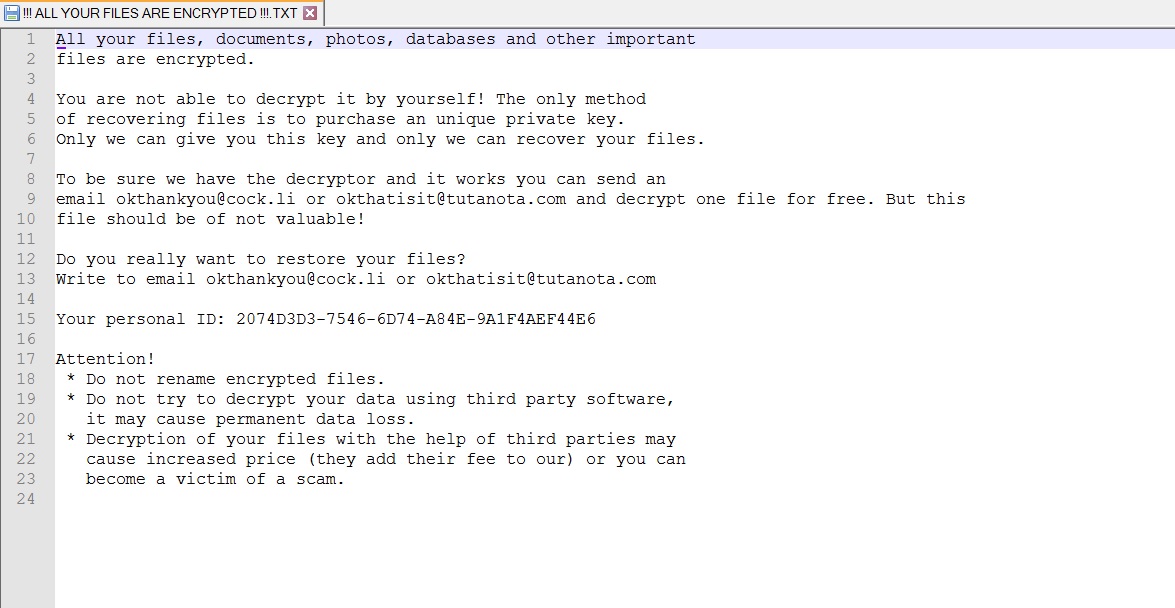Click okthatisit@tutanota.com address on line 9
The image size is (1175, 608).
(x=450, y=199)
